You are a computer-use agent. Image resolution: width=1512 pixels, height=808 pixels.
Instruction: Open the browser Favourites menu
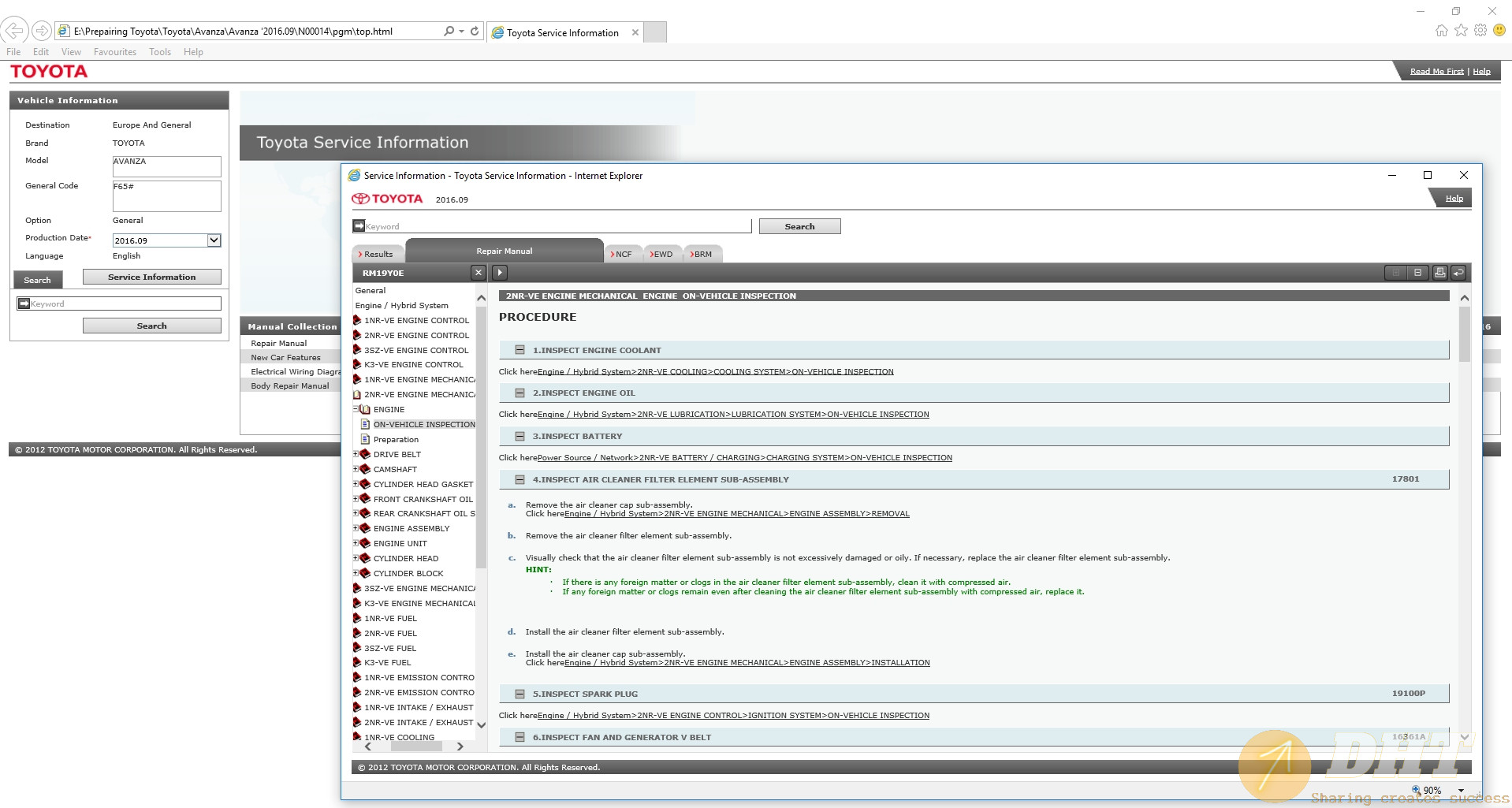(114, 52)
